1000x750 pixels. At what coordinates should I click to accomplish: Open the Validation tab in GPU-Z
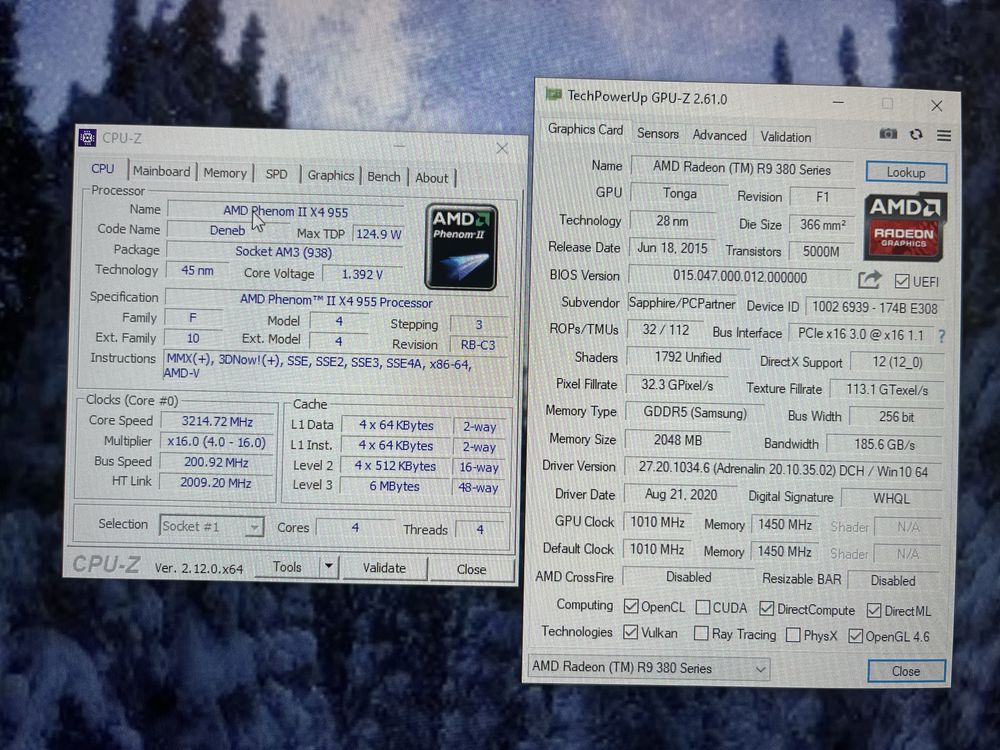pyautogui.click(x=786, y=137)
